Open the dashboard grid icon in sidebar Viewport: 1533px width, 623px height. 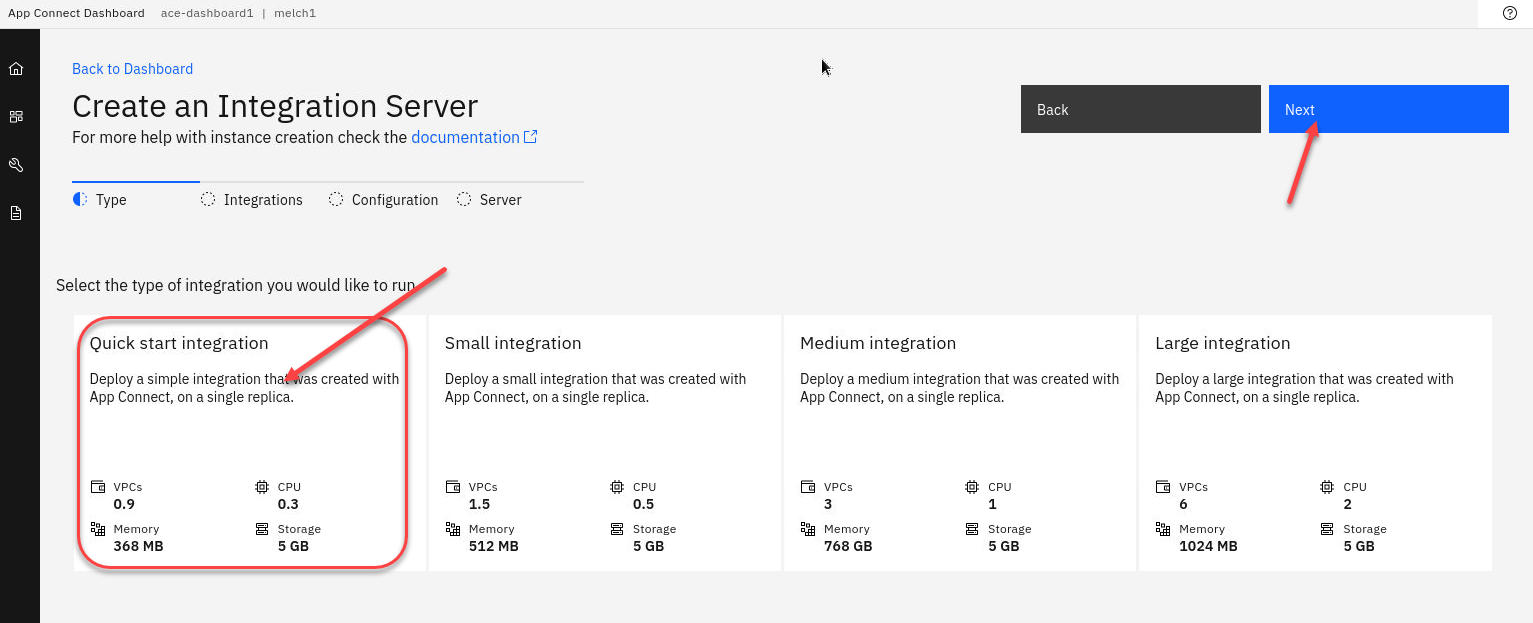(x=16, y=117)
